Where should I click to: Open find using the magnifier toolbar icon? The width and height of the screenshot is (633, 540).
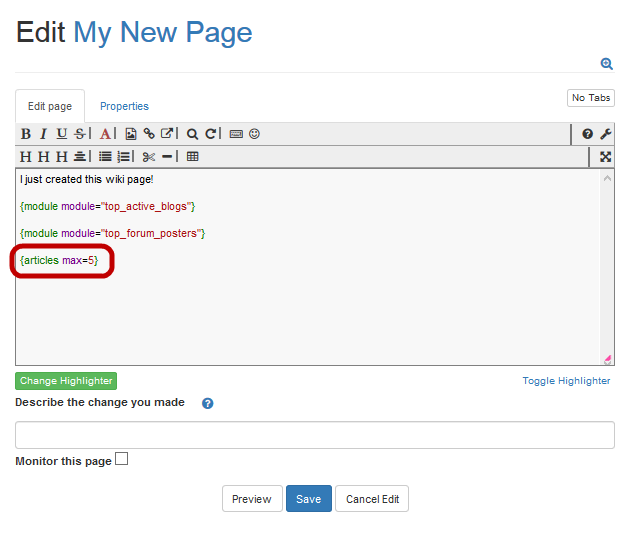point(192,134)
